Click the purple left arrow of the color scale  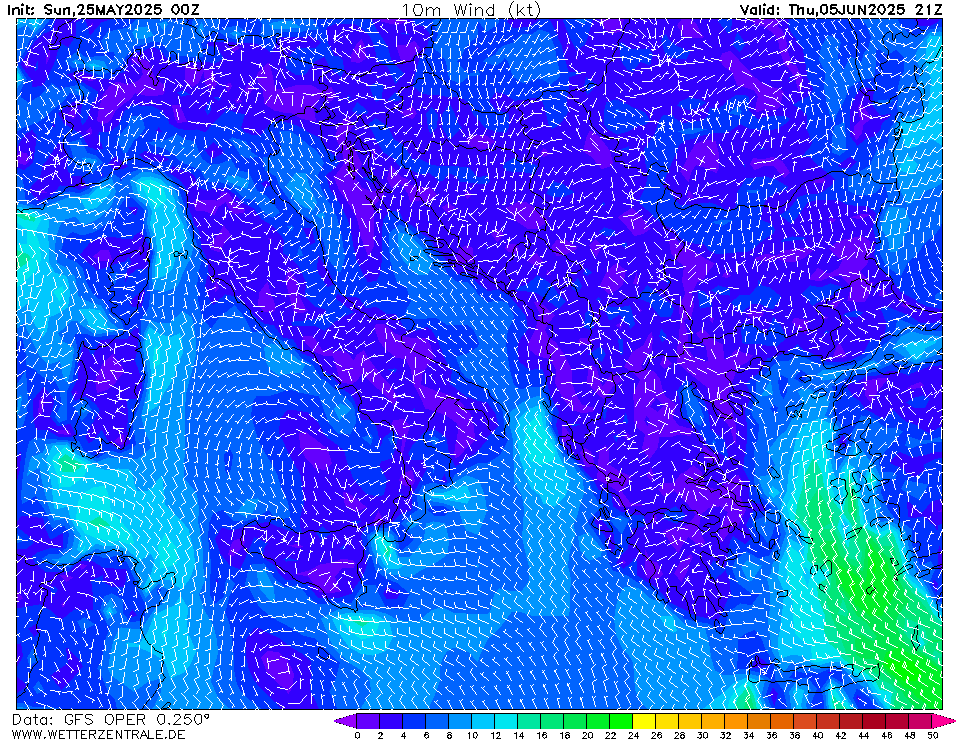(x=345, y=721)
